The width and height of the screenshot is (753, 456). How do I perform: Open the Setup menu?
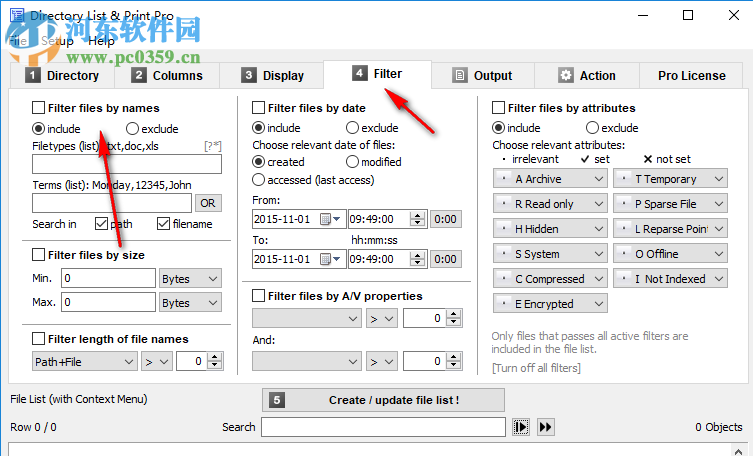pyautogui.click(x=57, y=41)
